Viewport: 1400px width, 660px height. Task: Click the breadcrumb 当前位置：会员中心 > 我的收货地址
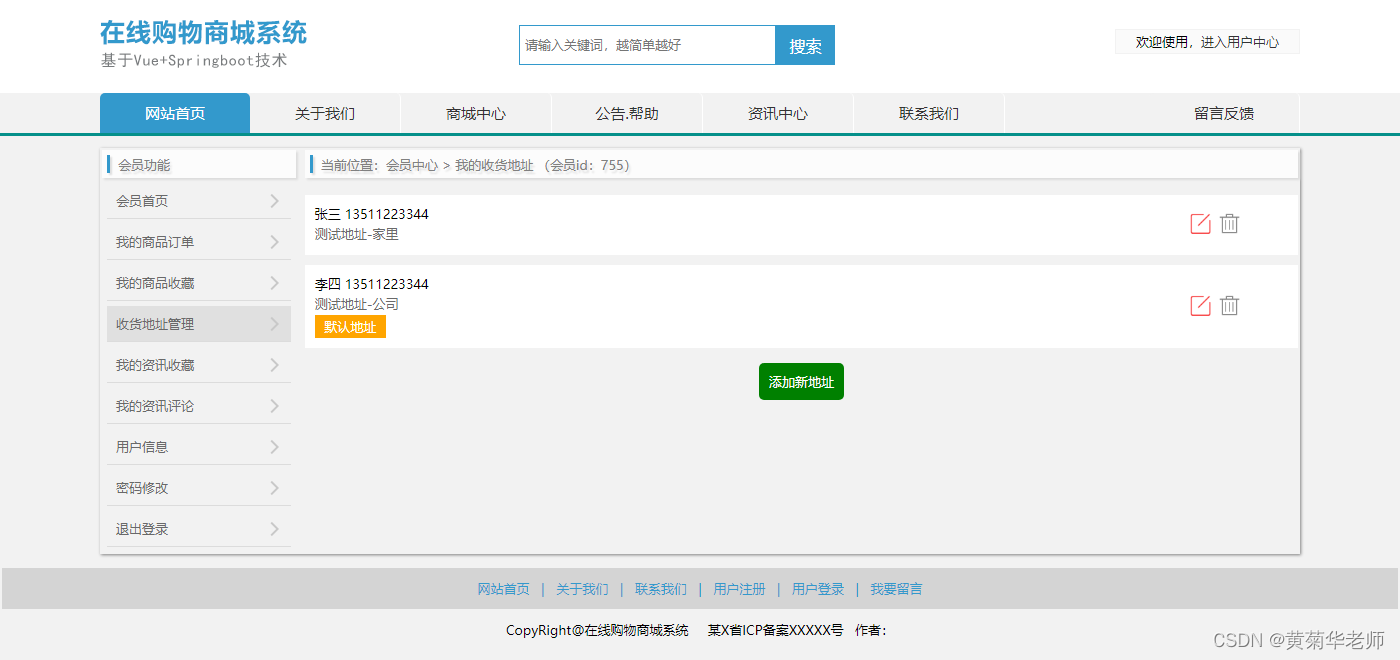pos(427,165)
